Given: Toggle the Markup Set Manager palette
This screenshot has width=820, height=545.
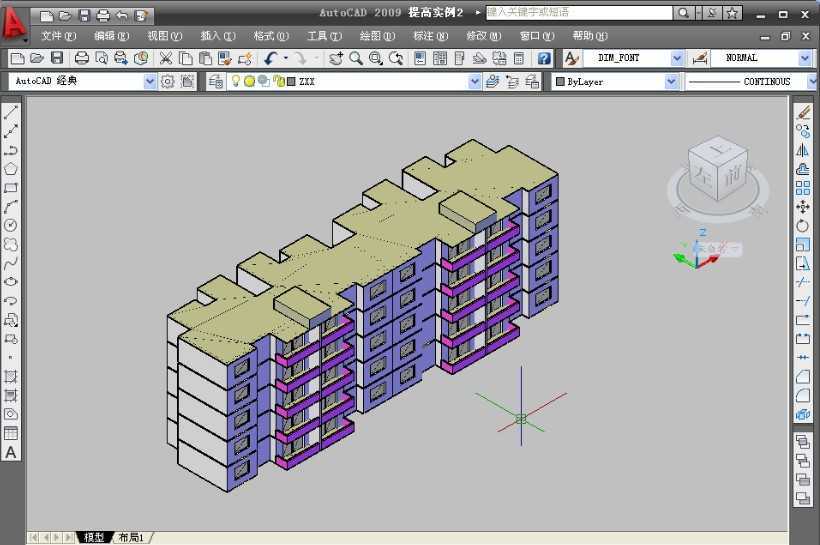Looking at the screenshot, I should (499, 58).
